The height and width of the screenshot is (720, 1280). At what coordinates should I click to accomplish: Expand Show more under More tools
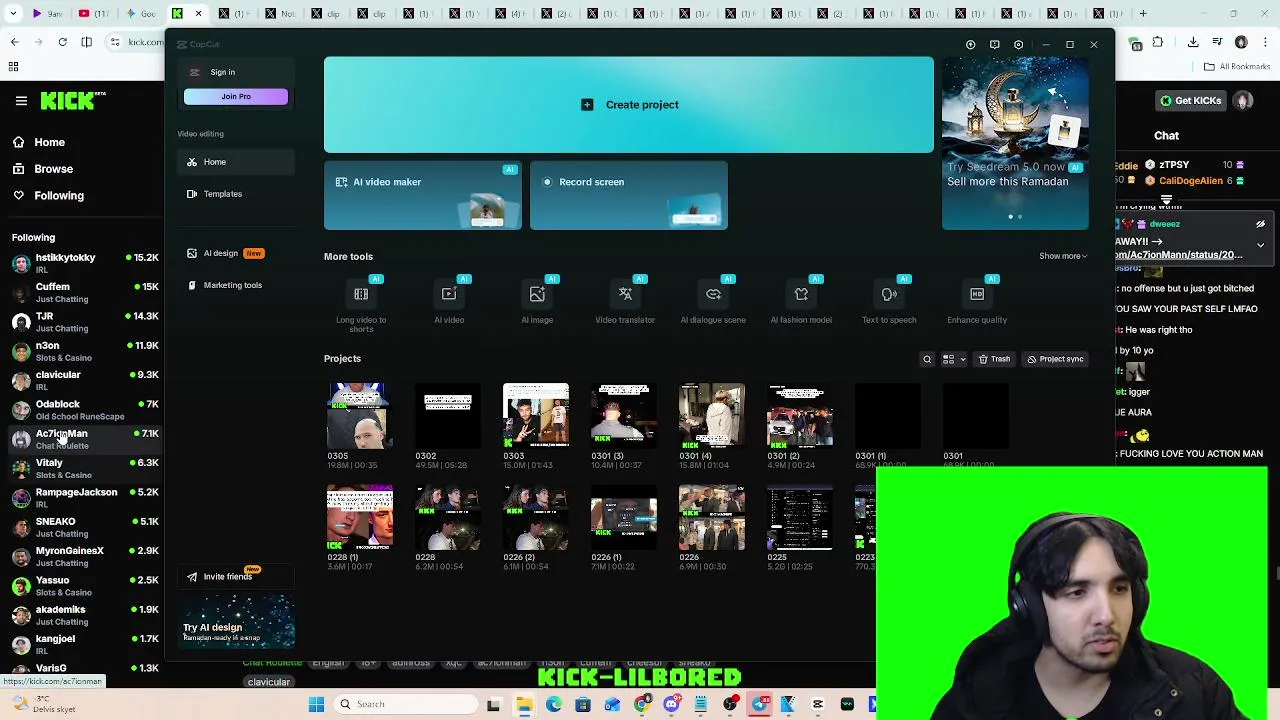pyautogui.click(x=1062, y=256)
